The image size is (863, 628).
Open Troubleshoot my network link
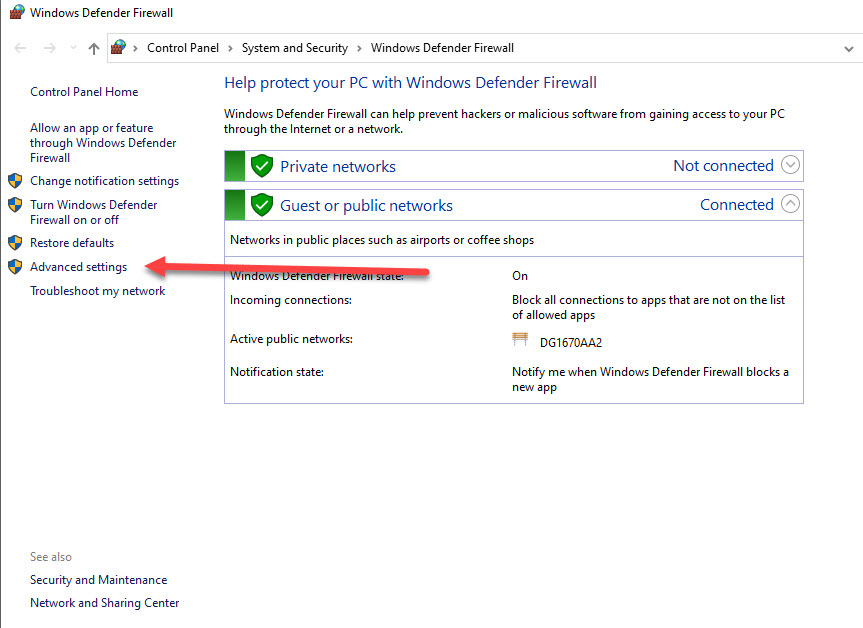(x=97, y=291)
